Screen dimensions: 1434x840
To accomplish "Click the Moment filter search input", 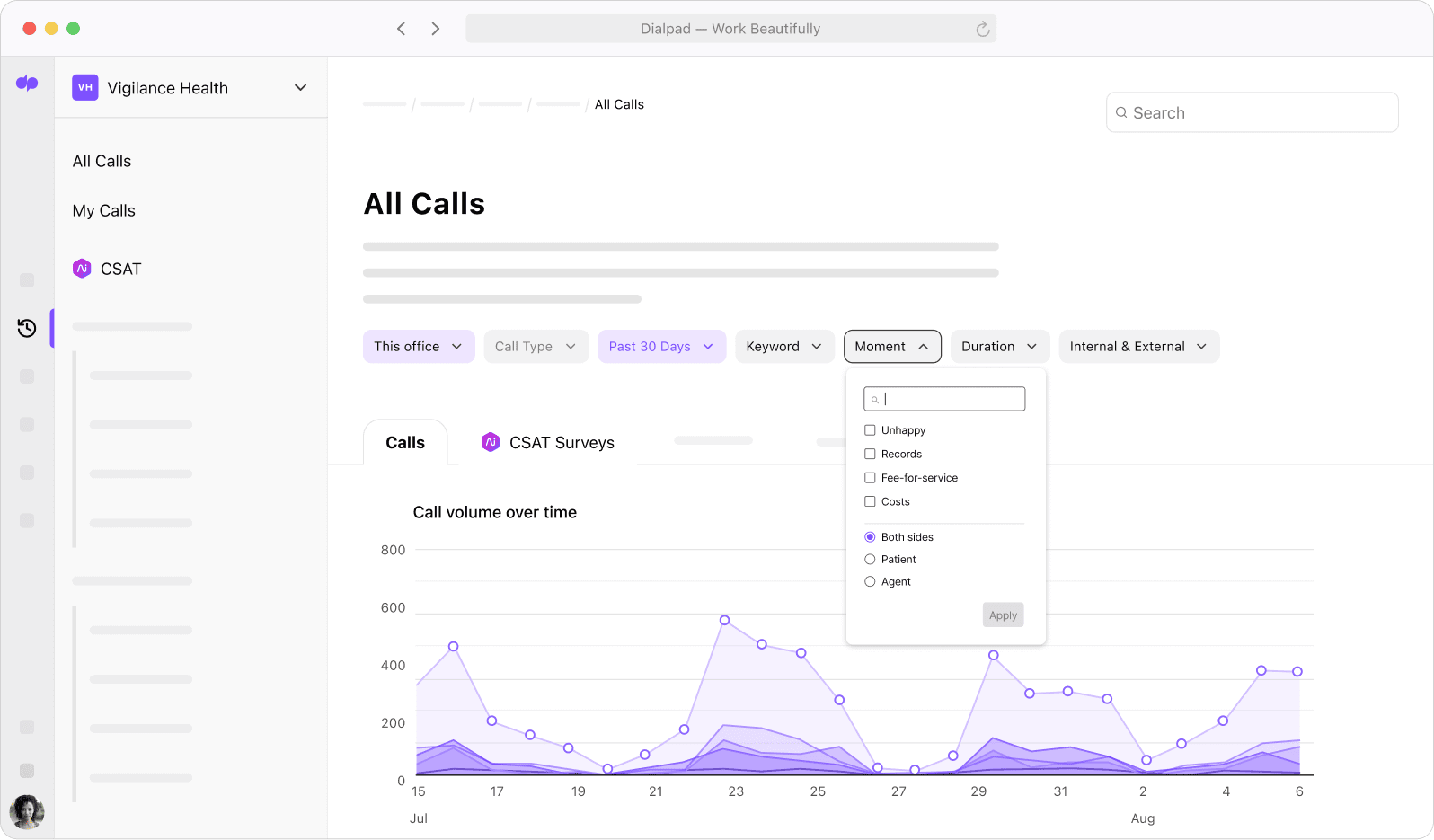I will [944, 399].
